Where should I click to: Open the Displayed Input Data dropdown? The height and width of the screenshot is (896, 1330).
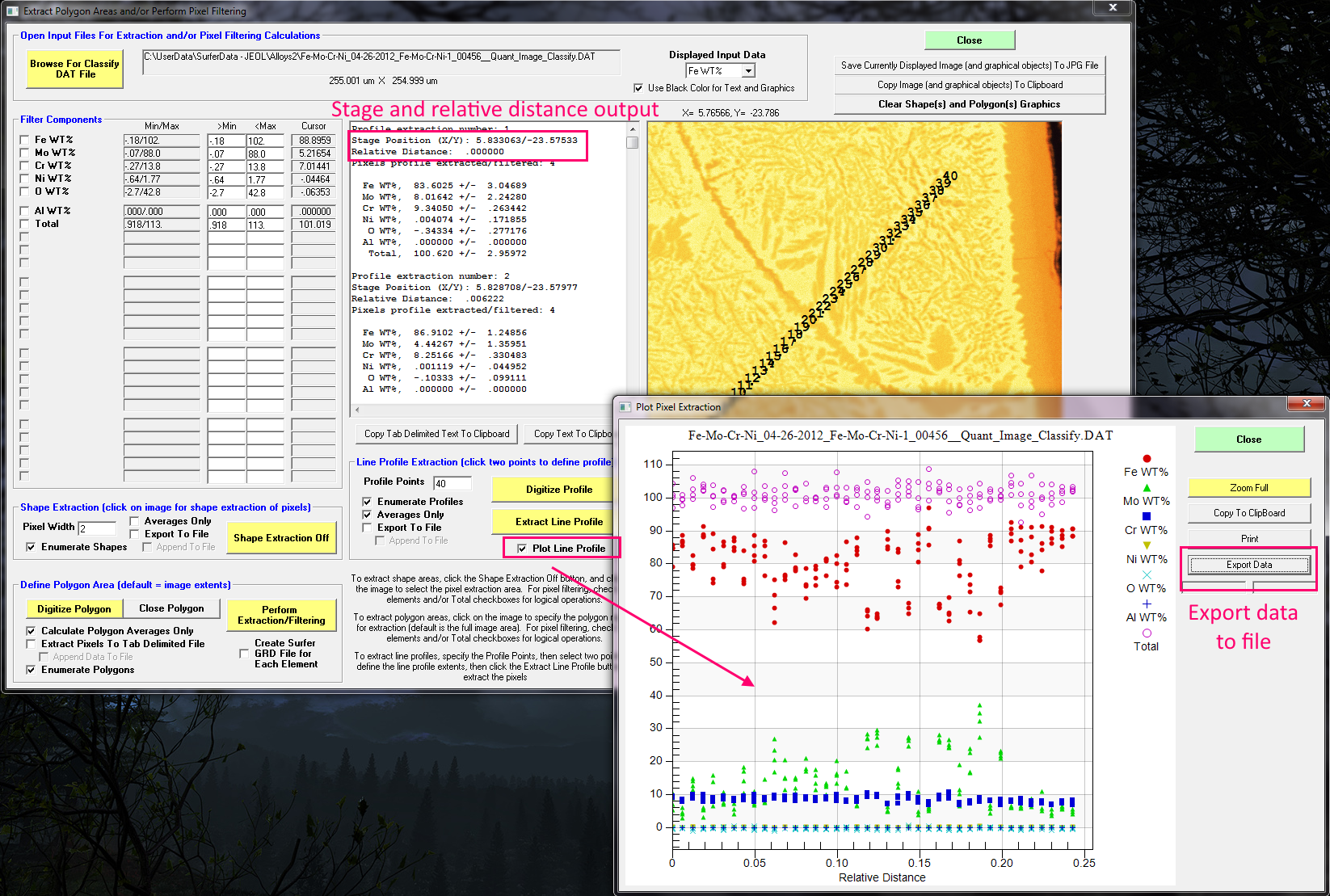tap(748, 71)
